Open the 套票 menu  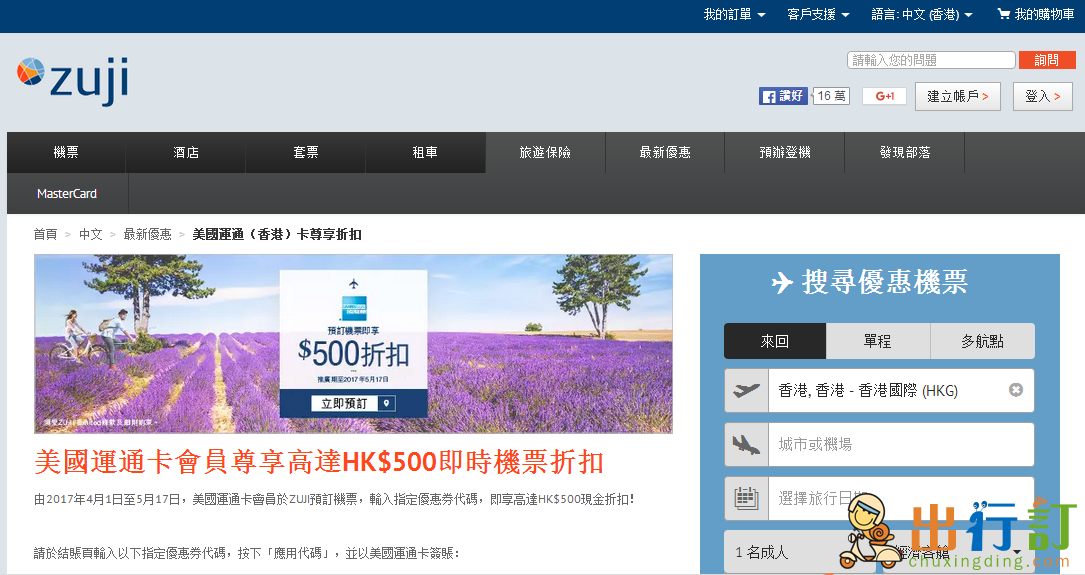306,152
